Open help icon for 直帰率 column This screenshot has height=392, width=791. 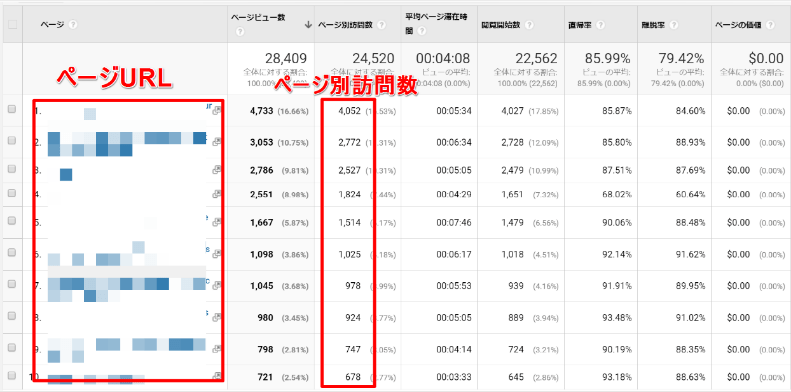tap(600, 25)
